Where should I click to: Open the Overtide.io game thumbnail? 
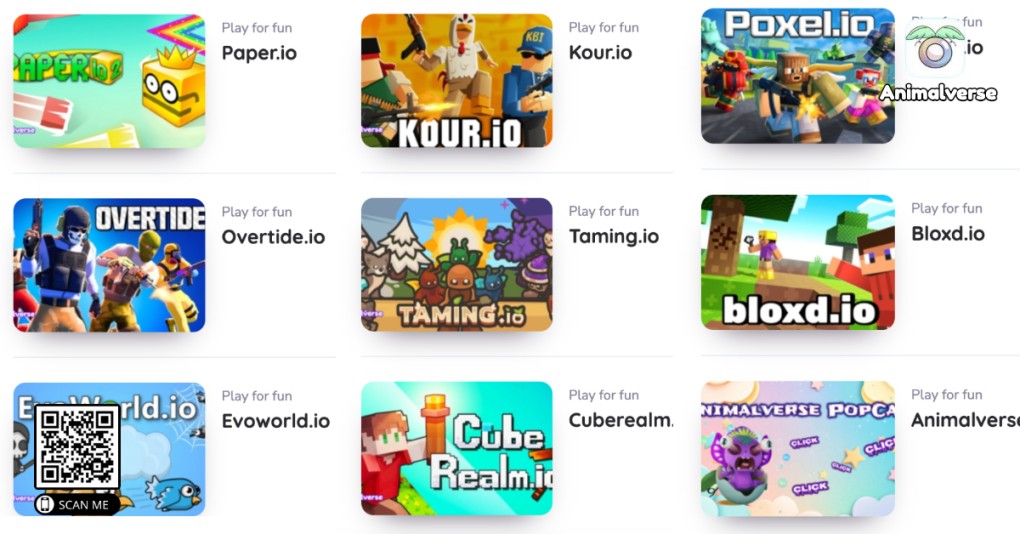109,265
